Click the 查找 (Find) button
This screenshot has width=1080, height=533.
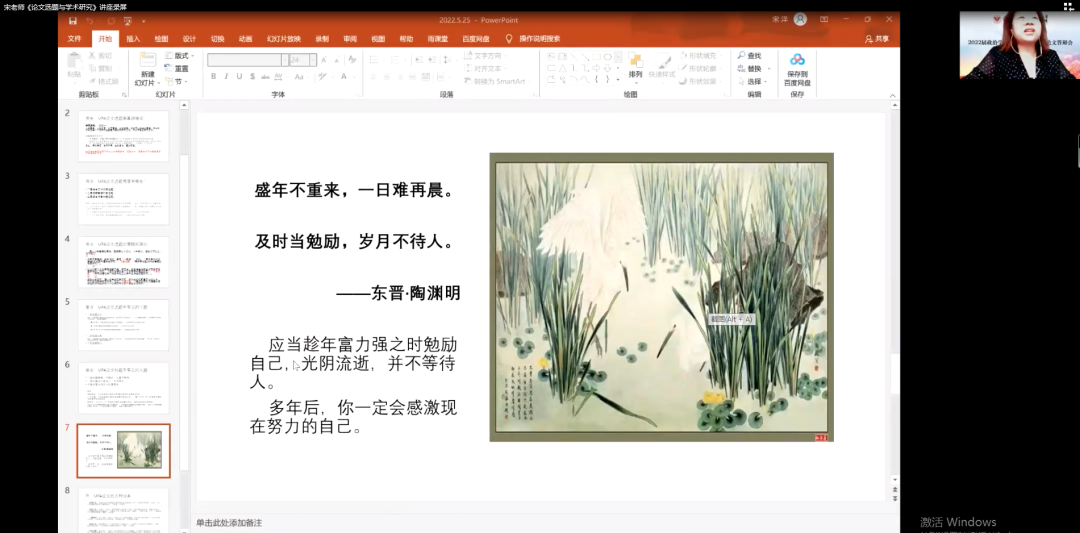749,56
